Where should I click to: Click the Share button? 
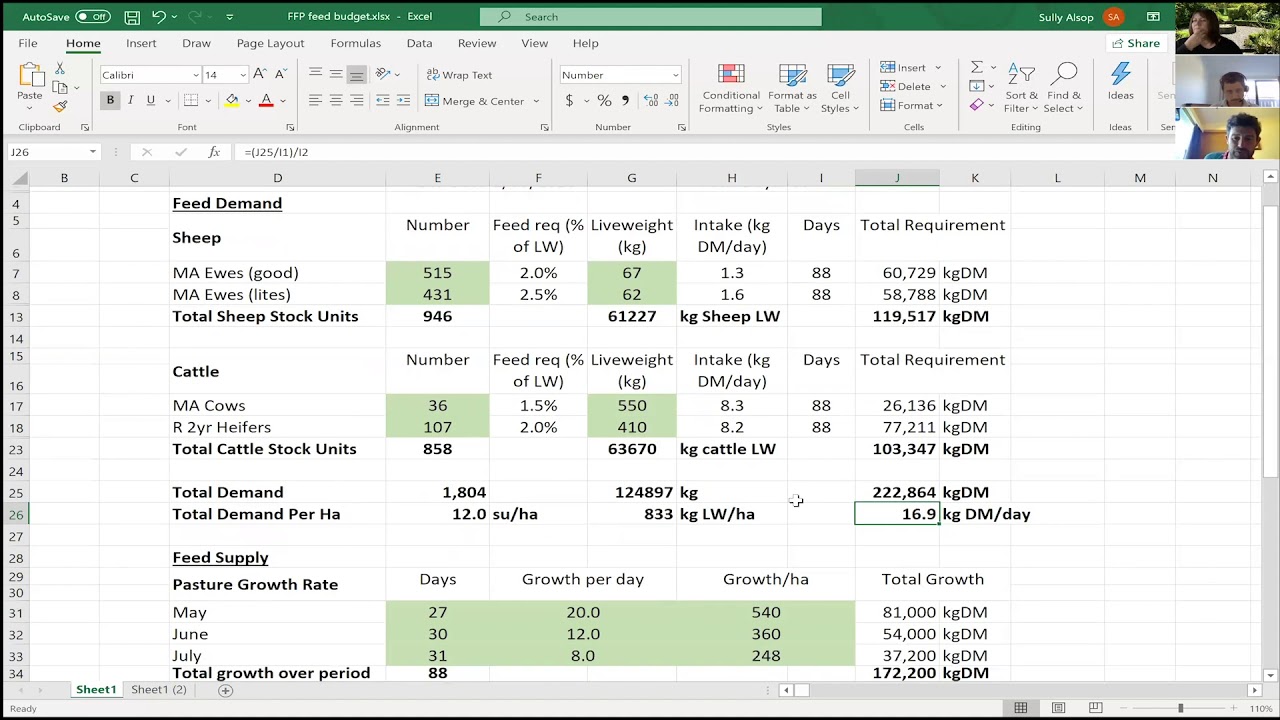pos(1136,43)
